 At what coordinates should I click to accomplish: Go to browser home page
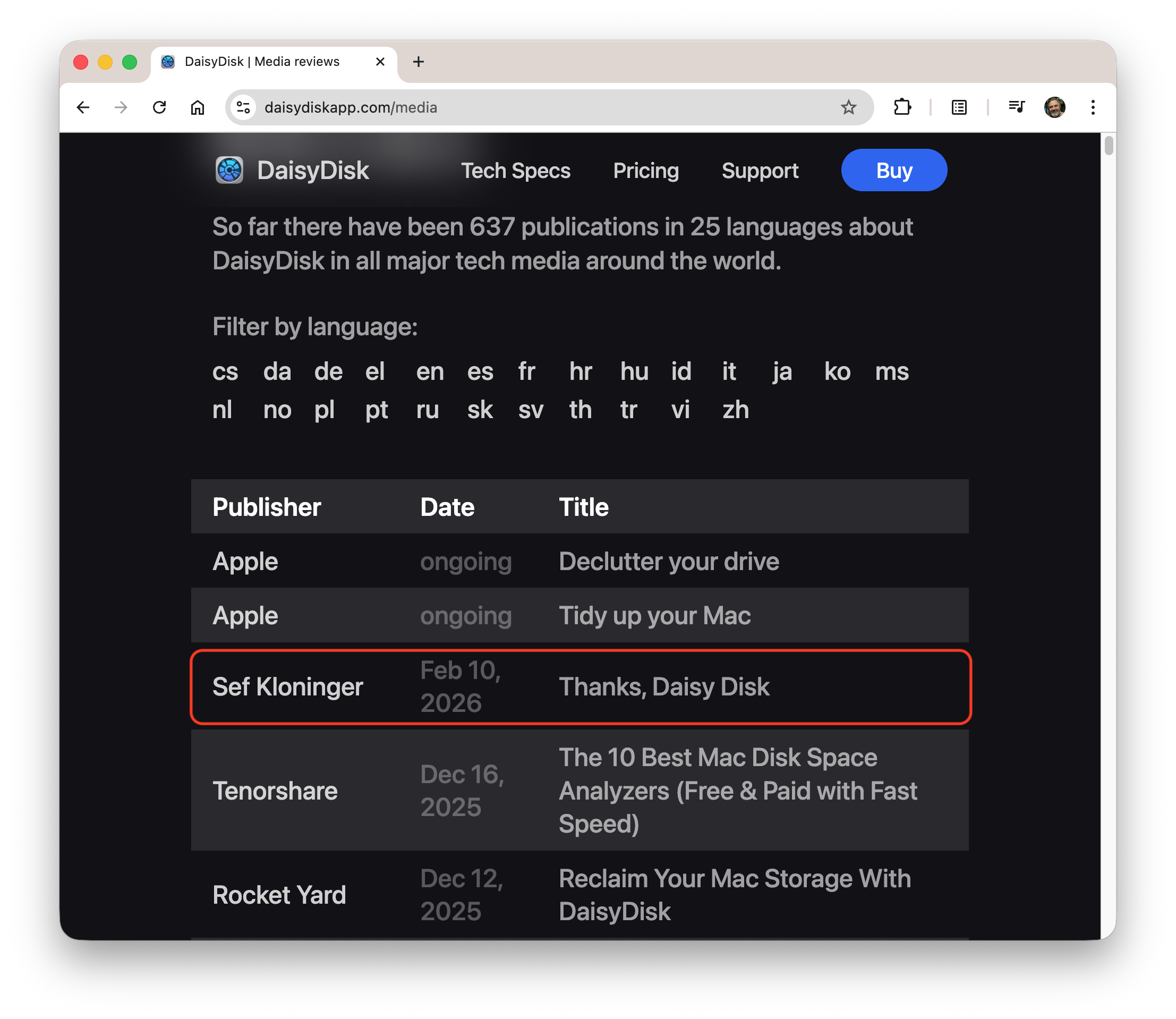pyautogui.click(x=197, y=107)
